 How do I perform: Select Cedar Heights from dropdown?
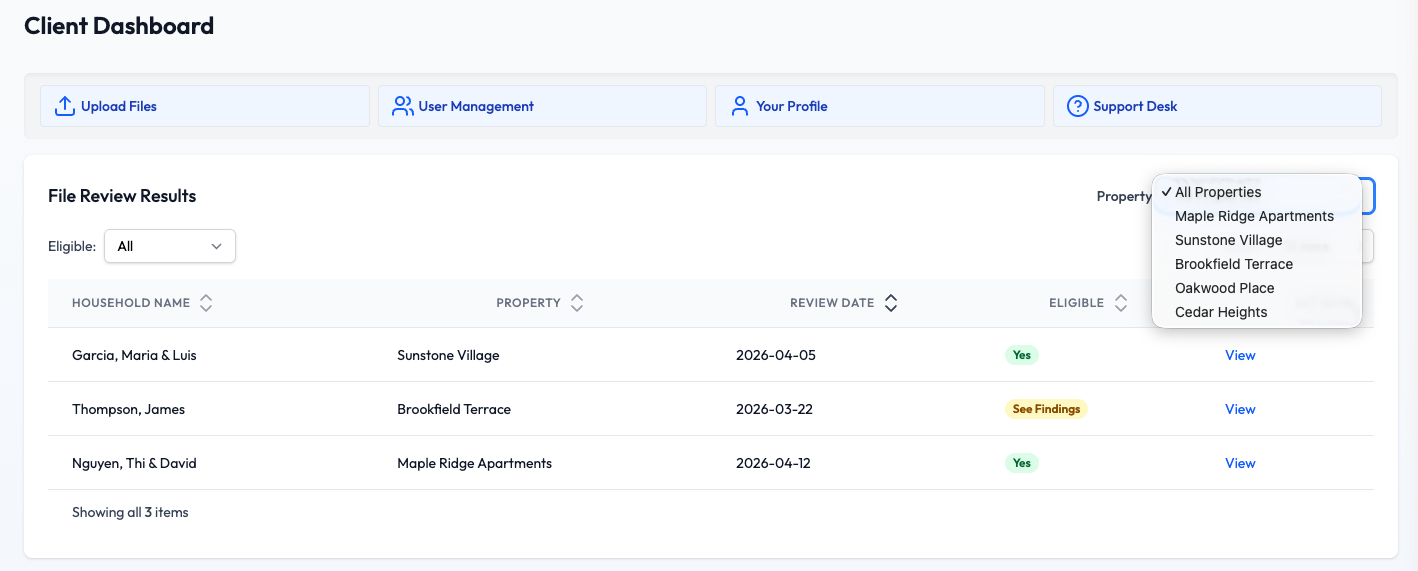(x=1221, y=312)
